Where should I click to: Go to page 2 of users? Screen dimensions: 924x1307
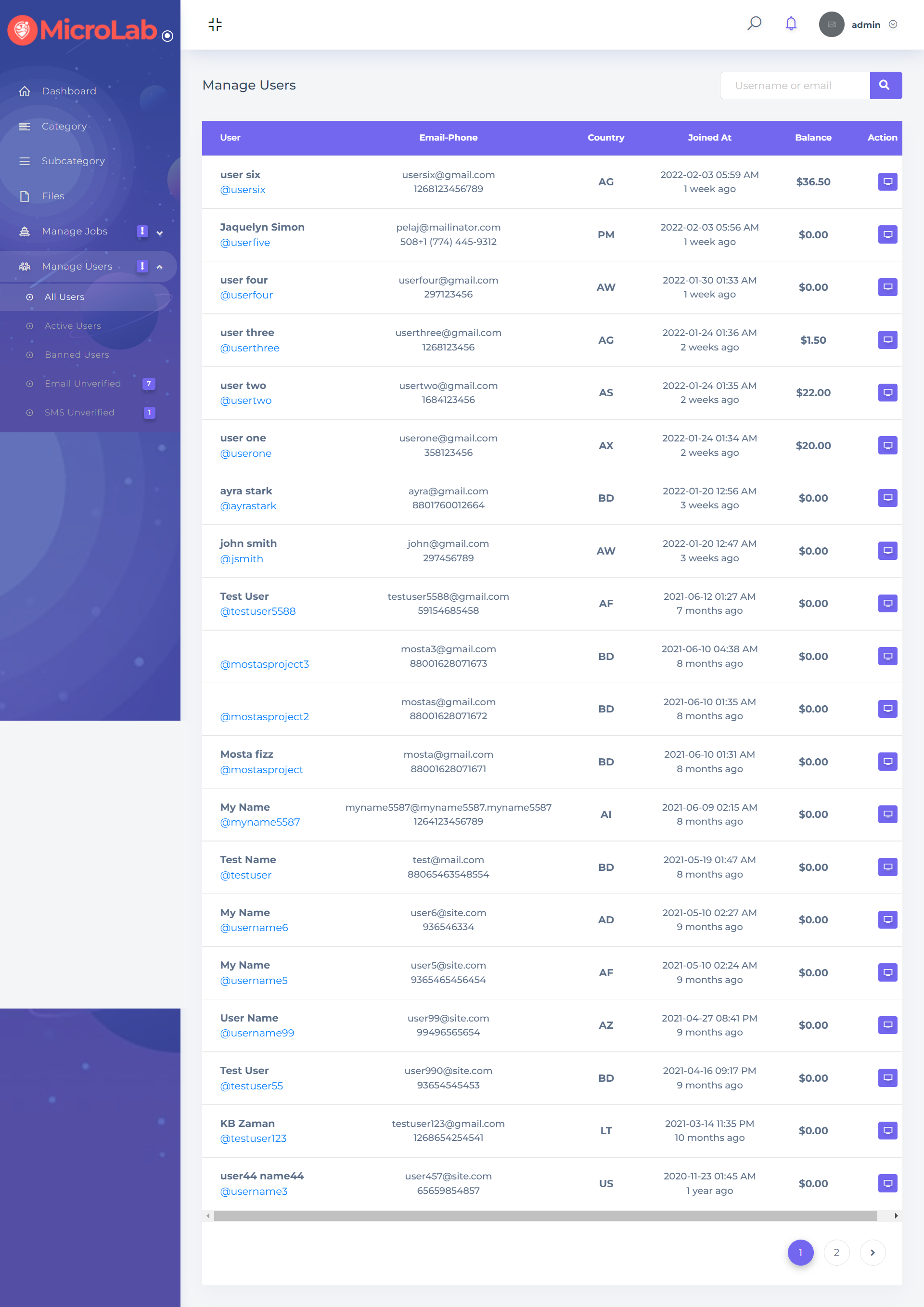(836, 1252)
